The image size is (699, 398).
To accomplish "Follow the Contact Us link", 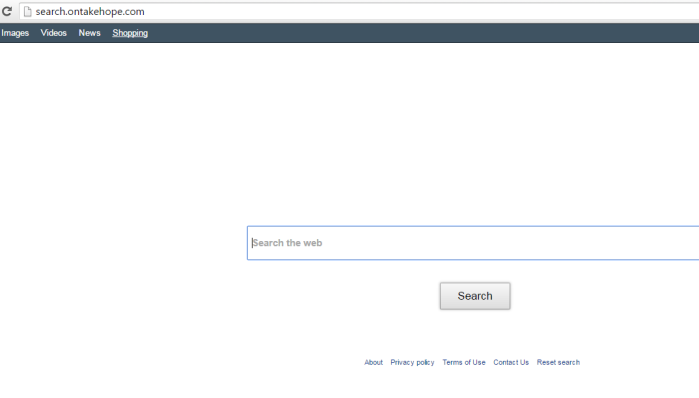I will [511, 362].
